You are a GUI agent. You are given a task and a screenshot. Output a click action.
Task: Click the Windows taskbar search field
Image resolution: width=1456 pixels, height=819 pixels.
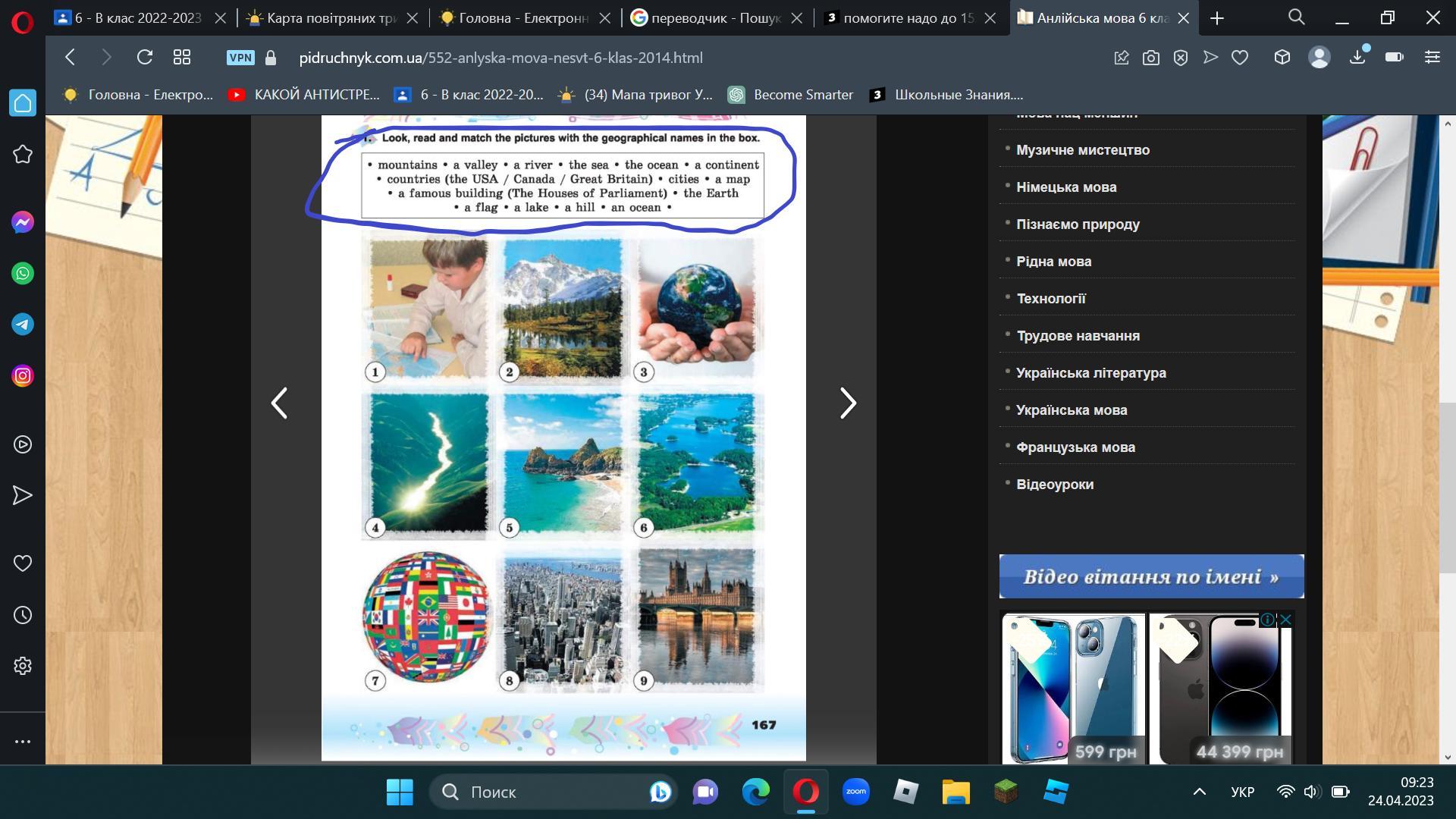tap(546, 792)
